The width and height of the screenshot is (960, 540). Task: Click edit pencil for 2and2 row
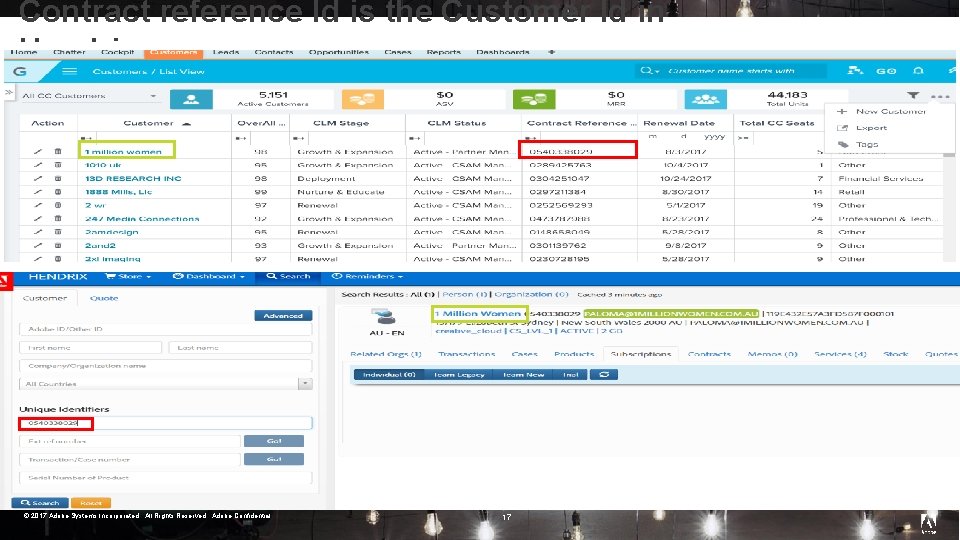pos(38,245)
